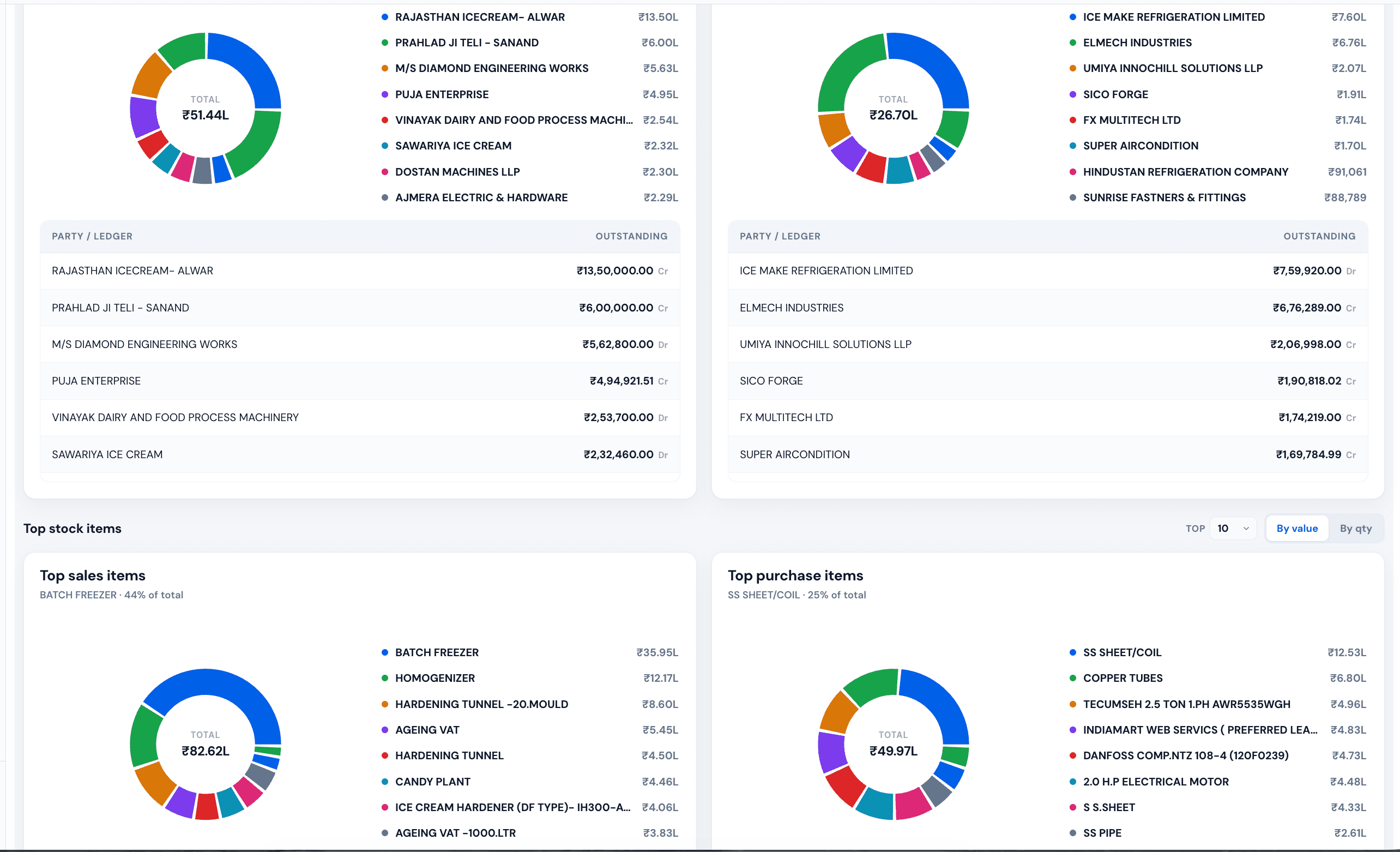The height and width of the screenshot is (852, 1400).
Task: Switch stock items to By value
Action: click(1296, 529)
